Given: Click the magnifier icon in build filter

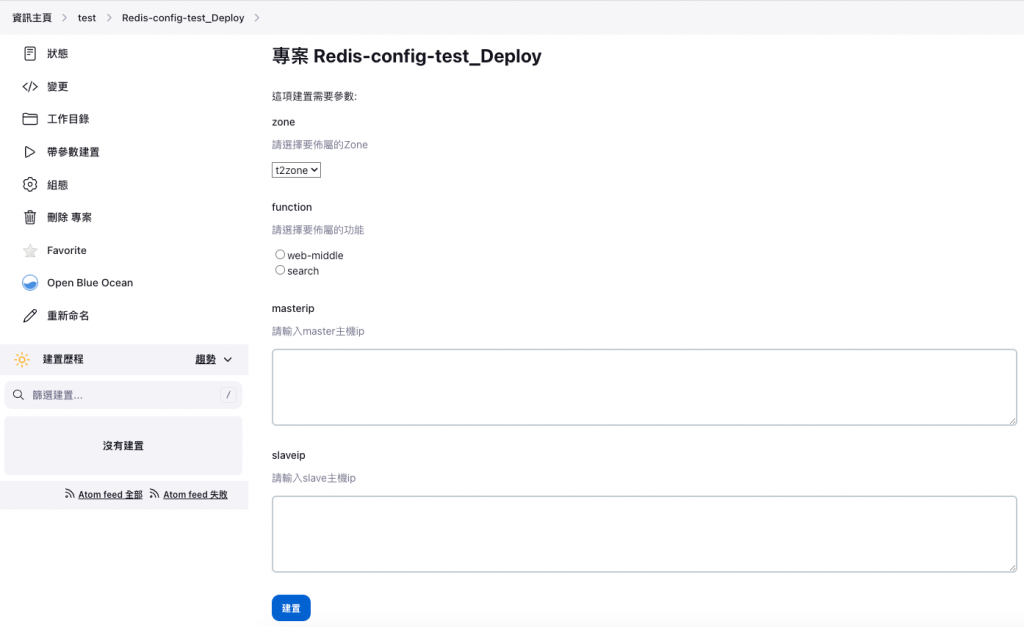Looking at the screenshot, I should tap(18, 394).
